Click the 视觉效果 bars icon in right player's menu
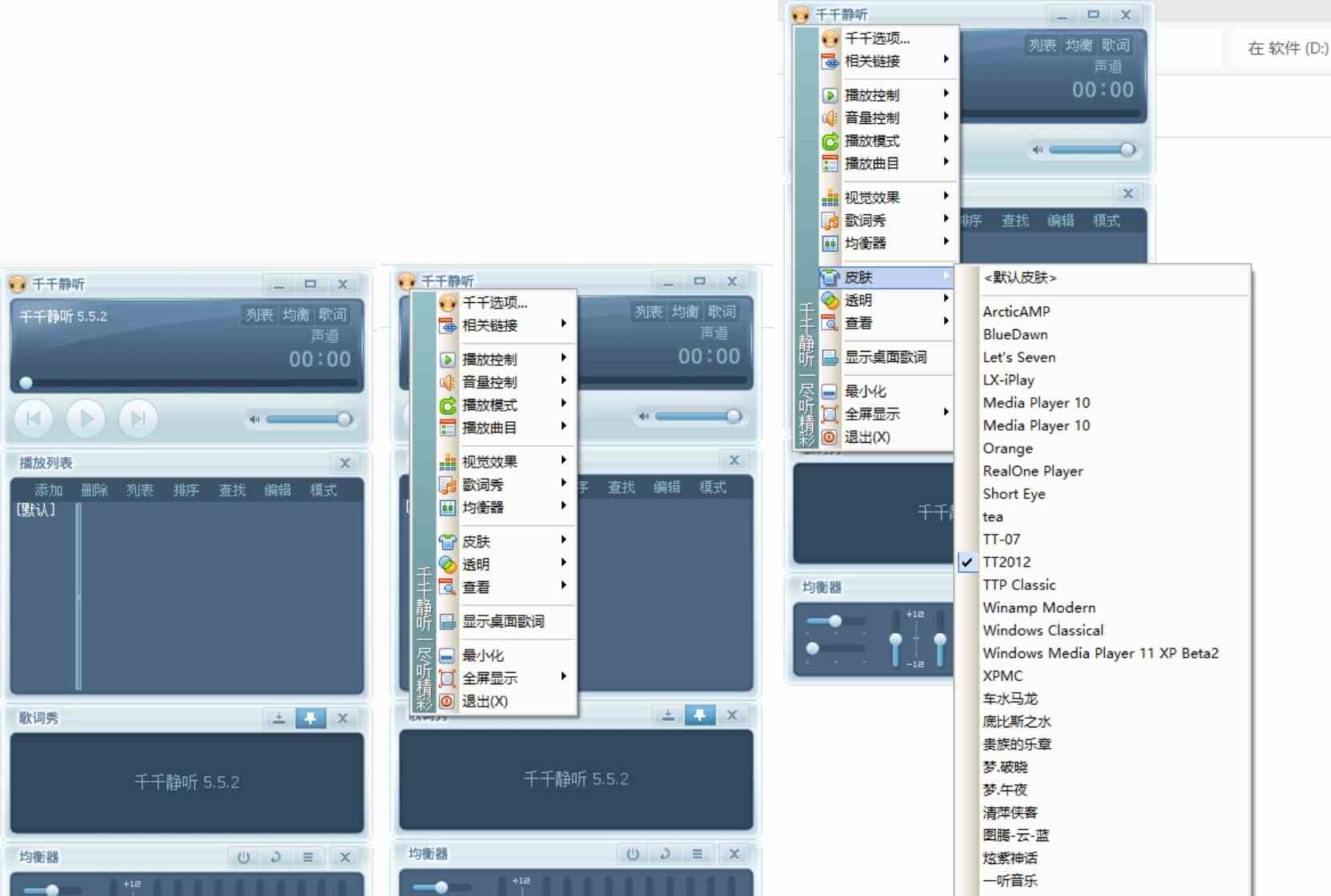1331x896 pixels. [x=831, y=197]
